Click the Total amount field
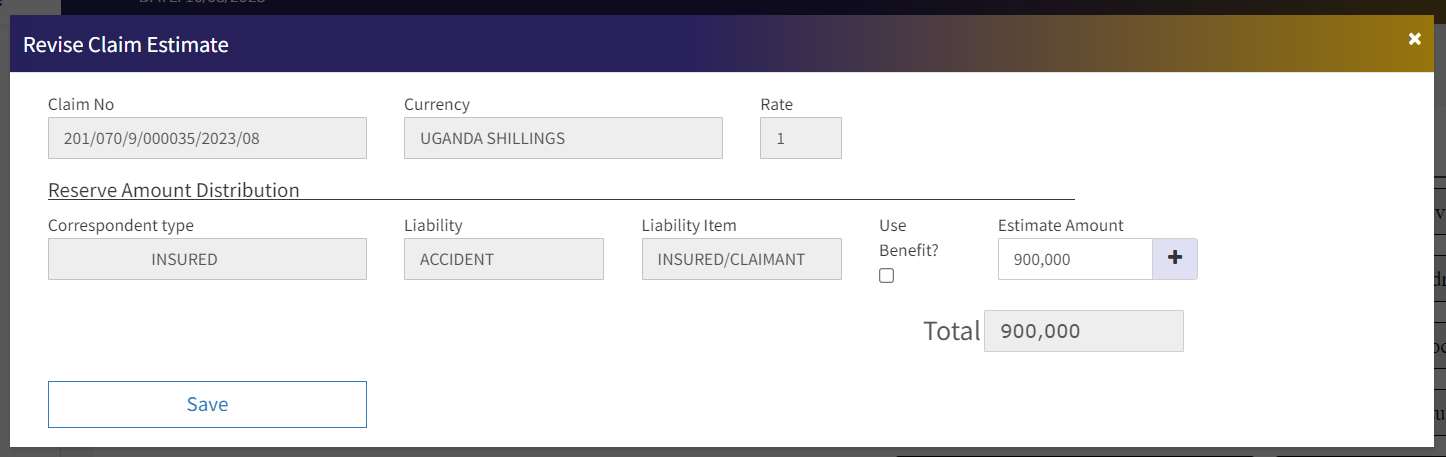This screenshot has height=457, width=1446. point(1083,331)
